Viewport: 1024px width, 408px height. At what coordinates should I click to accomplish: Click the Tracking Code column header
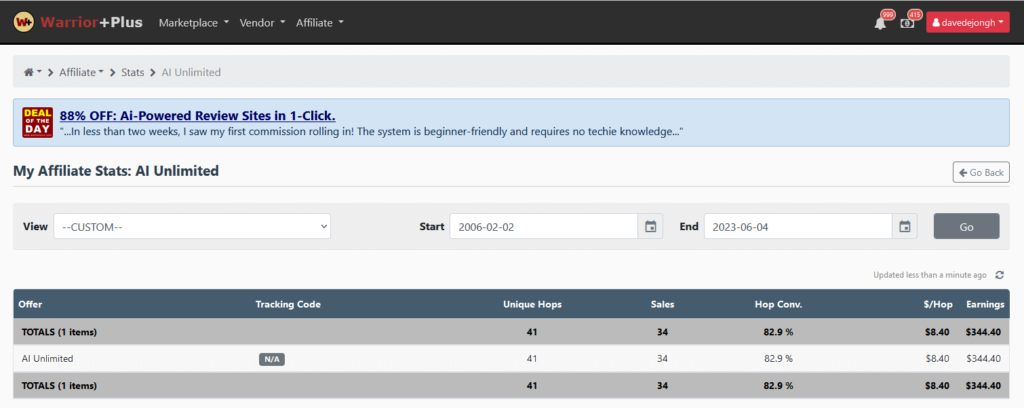(x=288, y=304)
